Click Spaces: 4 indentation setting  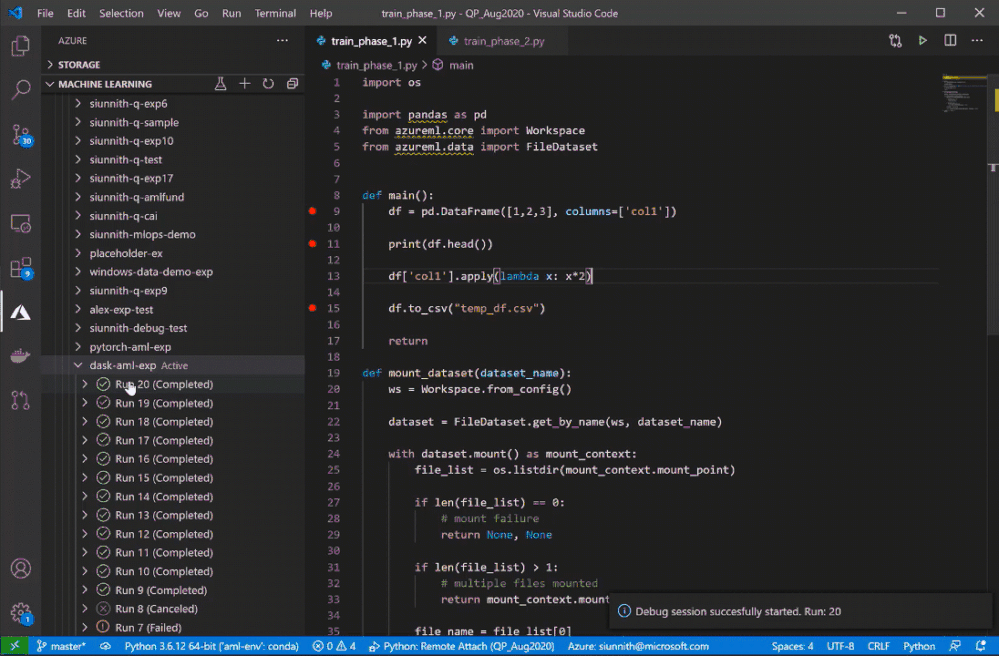pos(793,646)
